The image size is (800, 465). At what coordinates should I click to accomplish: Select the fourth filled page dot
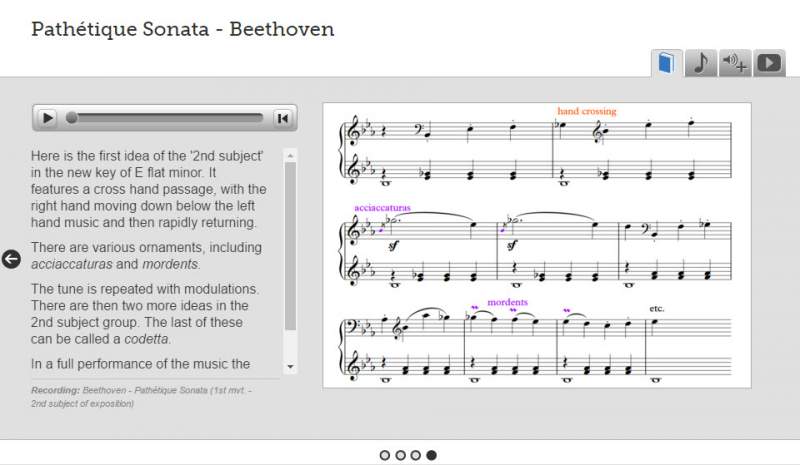(432, 455)
